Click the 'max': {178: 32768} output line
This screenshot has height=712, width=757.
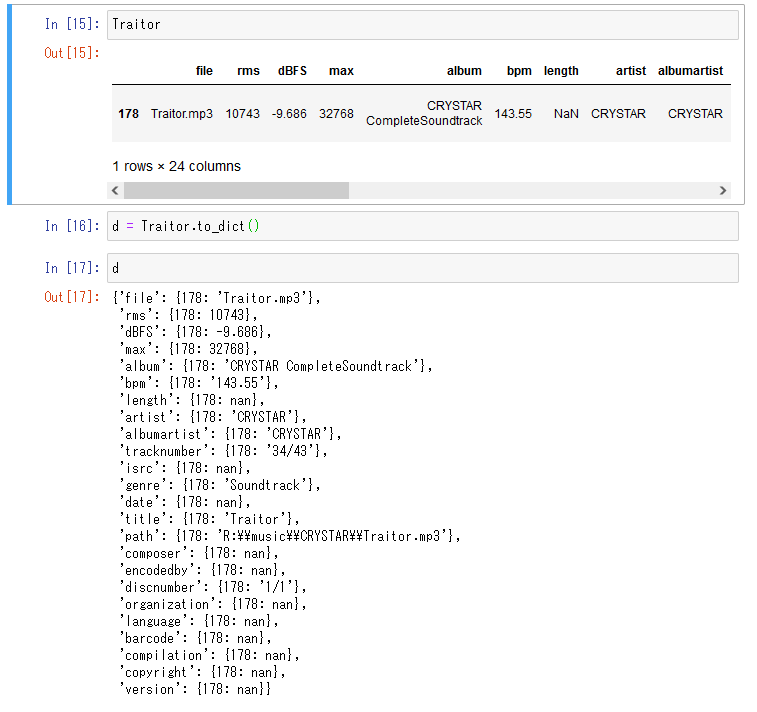(x=188, y=349)
